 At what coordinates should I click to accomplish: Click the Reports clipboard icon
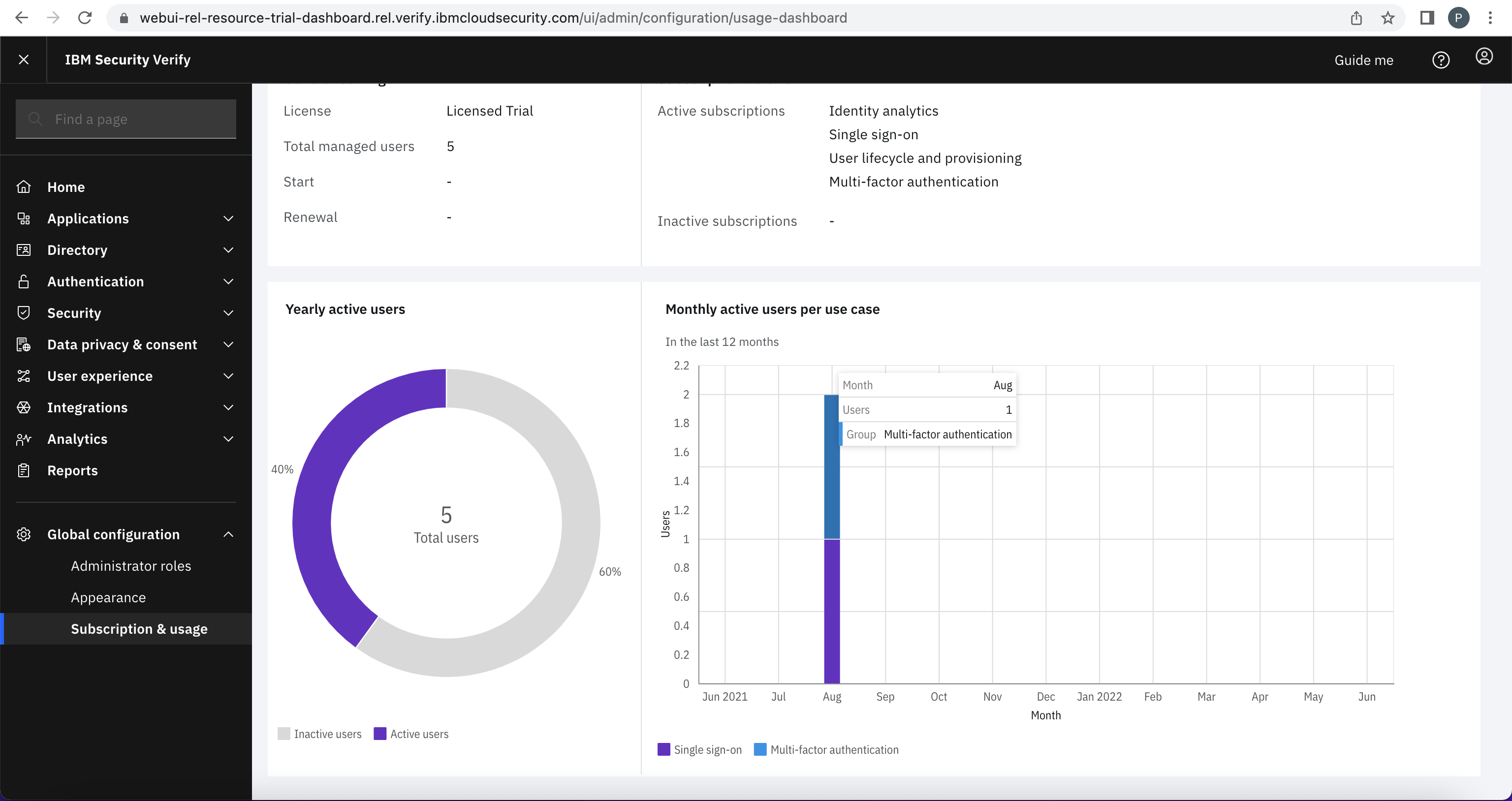pos(24,471)
